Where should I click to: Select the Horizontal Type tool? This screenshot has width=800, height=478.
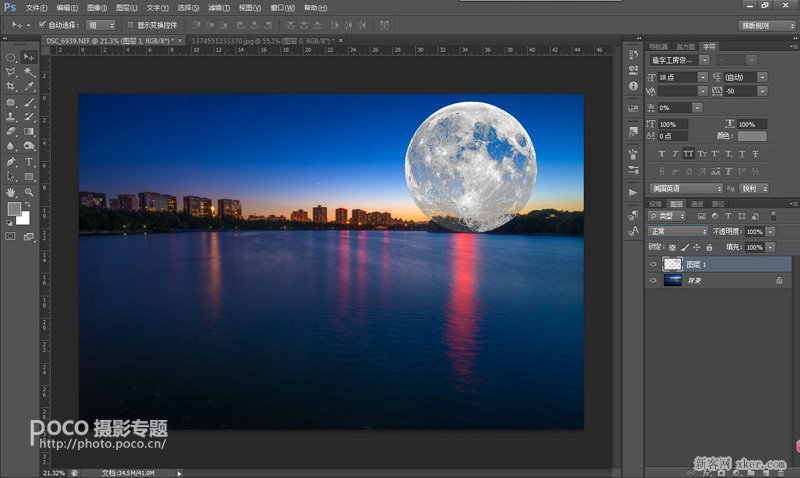(x=29, y=162)
